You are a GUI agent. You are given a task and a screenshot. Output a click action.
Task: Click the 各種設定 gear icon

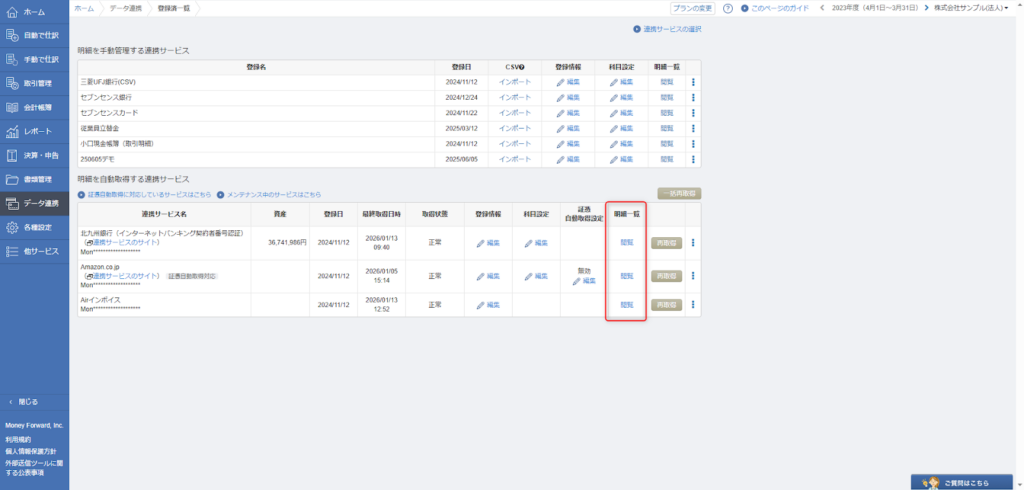12,227
